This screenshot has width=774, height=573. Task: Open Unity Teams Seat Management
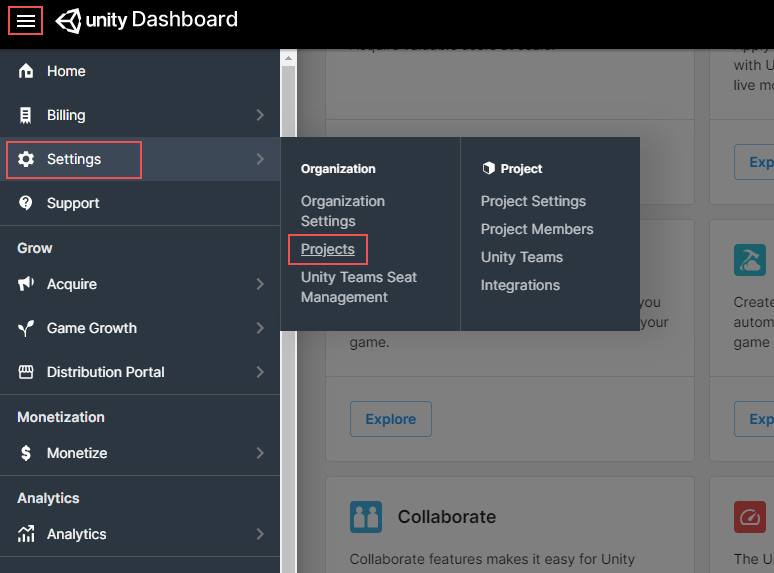pyautogui.click(x=359, y=287)
